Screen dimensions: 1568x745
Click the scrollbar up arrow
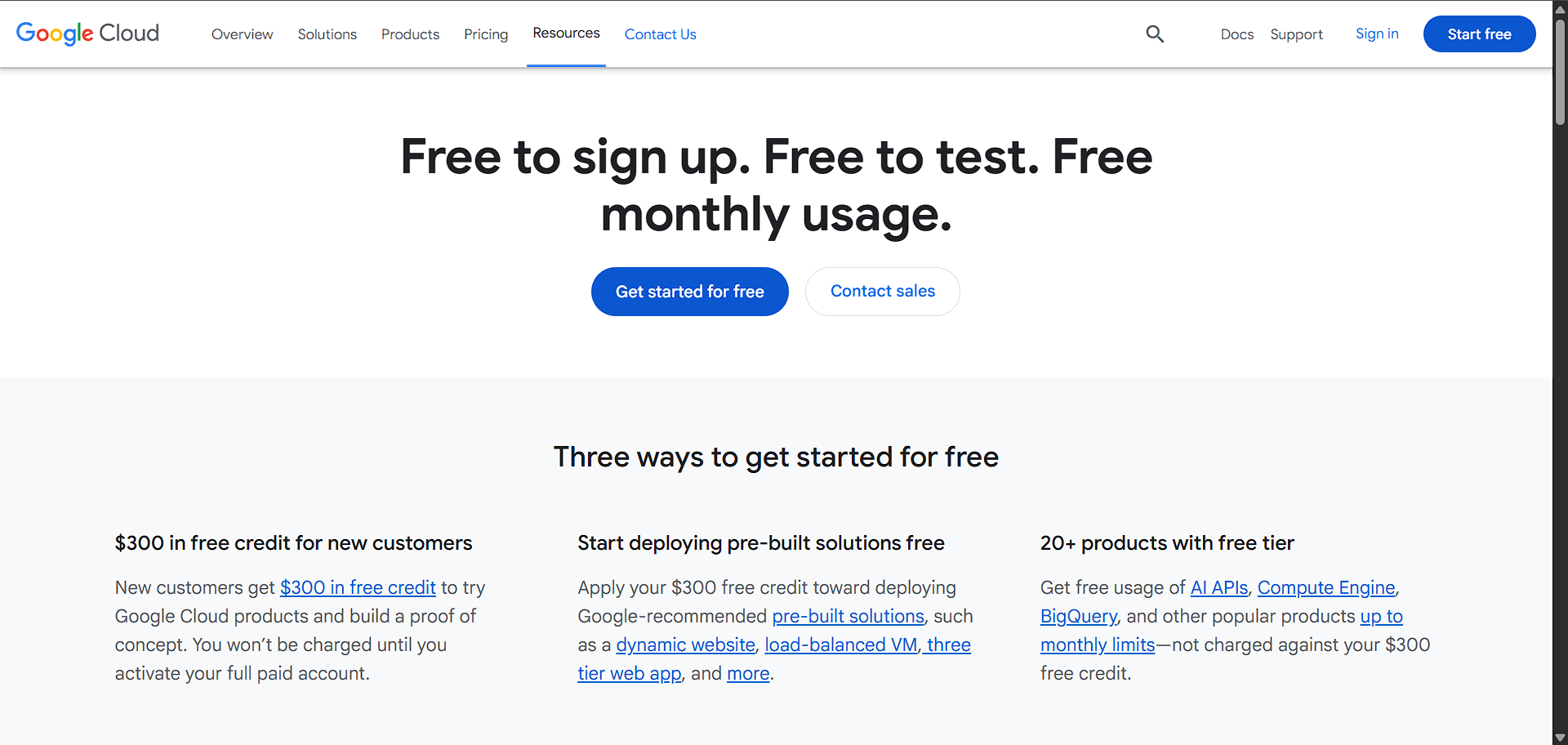click(1560, 10)
